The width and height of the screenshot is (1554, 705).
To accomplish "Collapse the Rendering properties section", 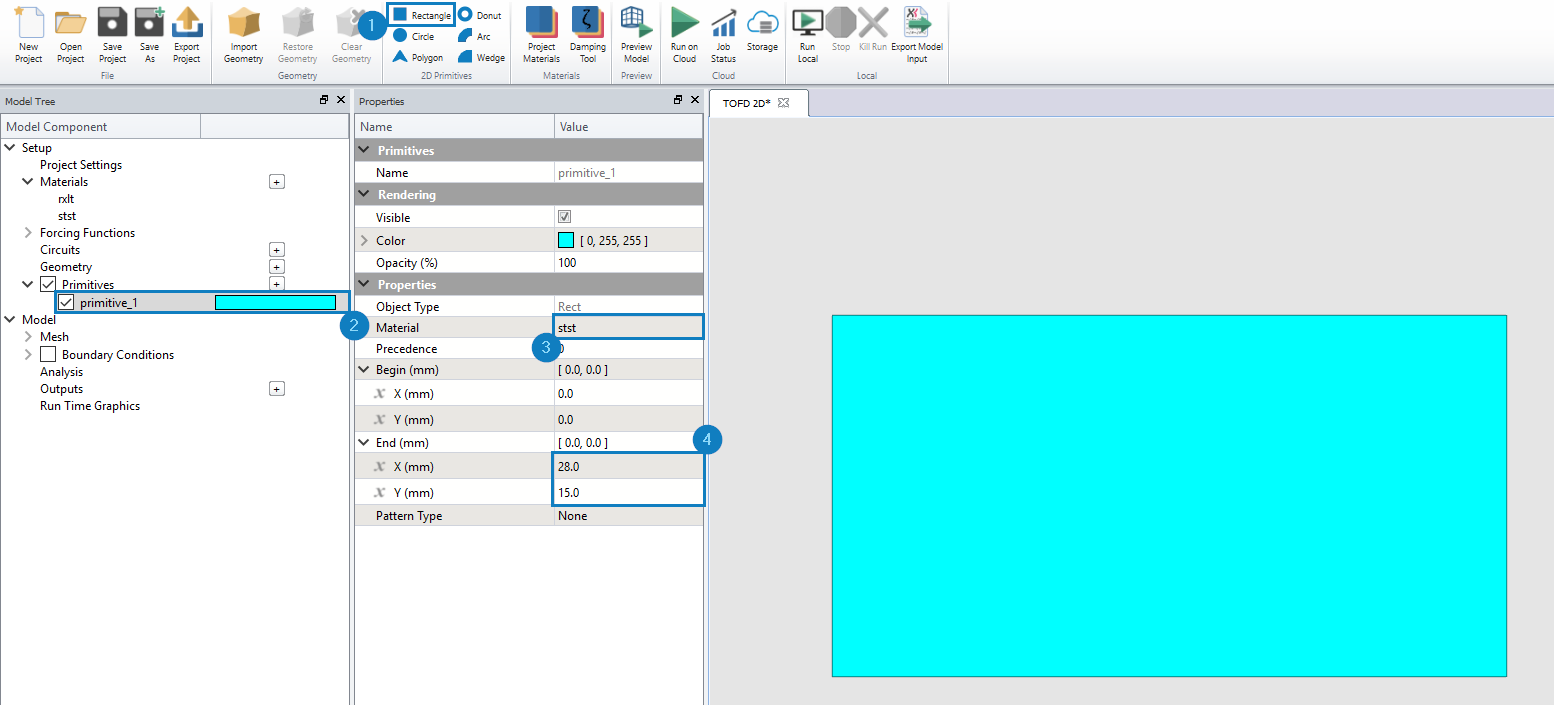I will coord(364,195).
